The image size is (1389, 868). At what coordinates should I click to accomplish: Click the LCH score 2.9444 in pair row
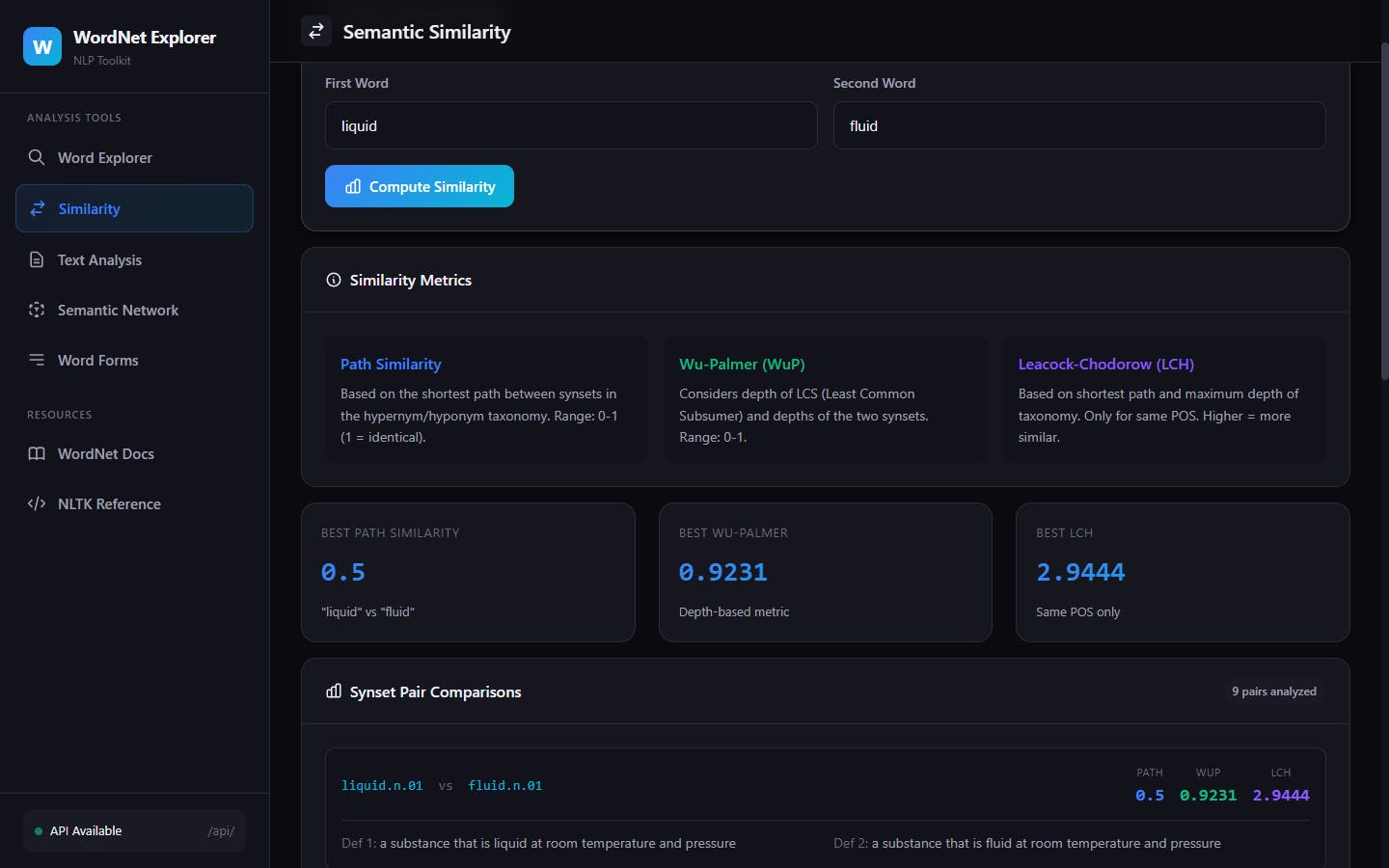(x=1281, y=796)
